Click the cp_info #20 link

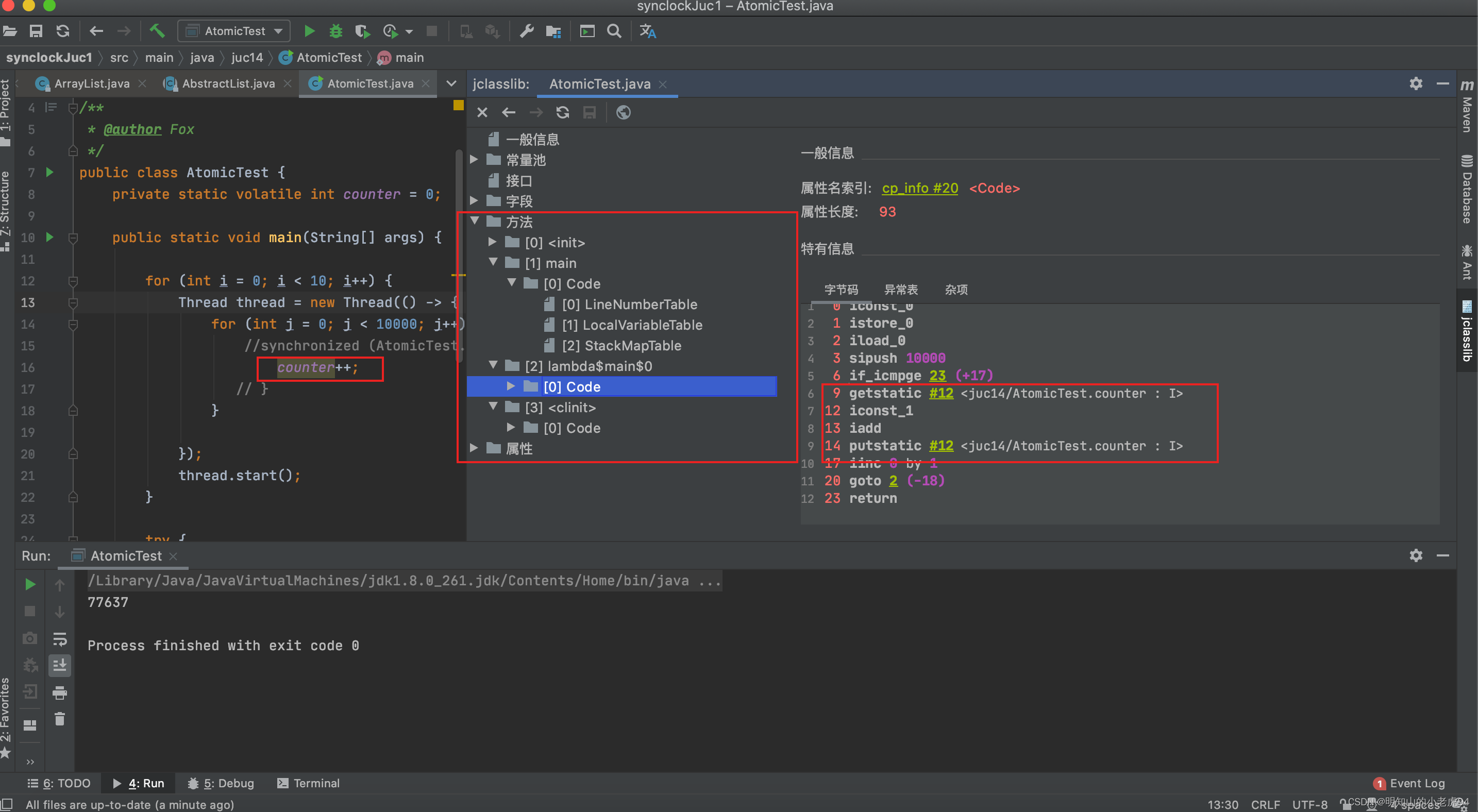click(x=919, y=188)
